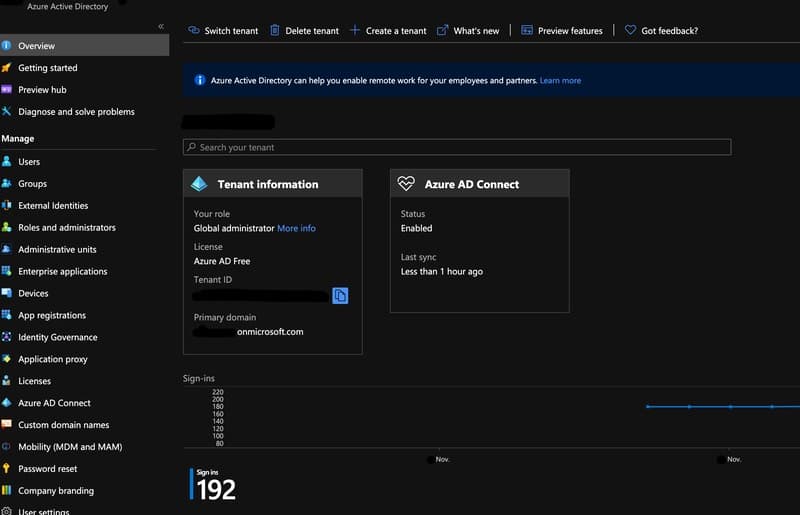Click the Azure AD Connect card header
This screenshot has width=800, height=515.
coord(480,184)
